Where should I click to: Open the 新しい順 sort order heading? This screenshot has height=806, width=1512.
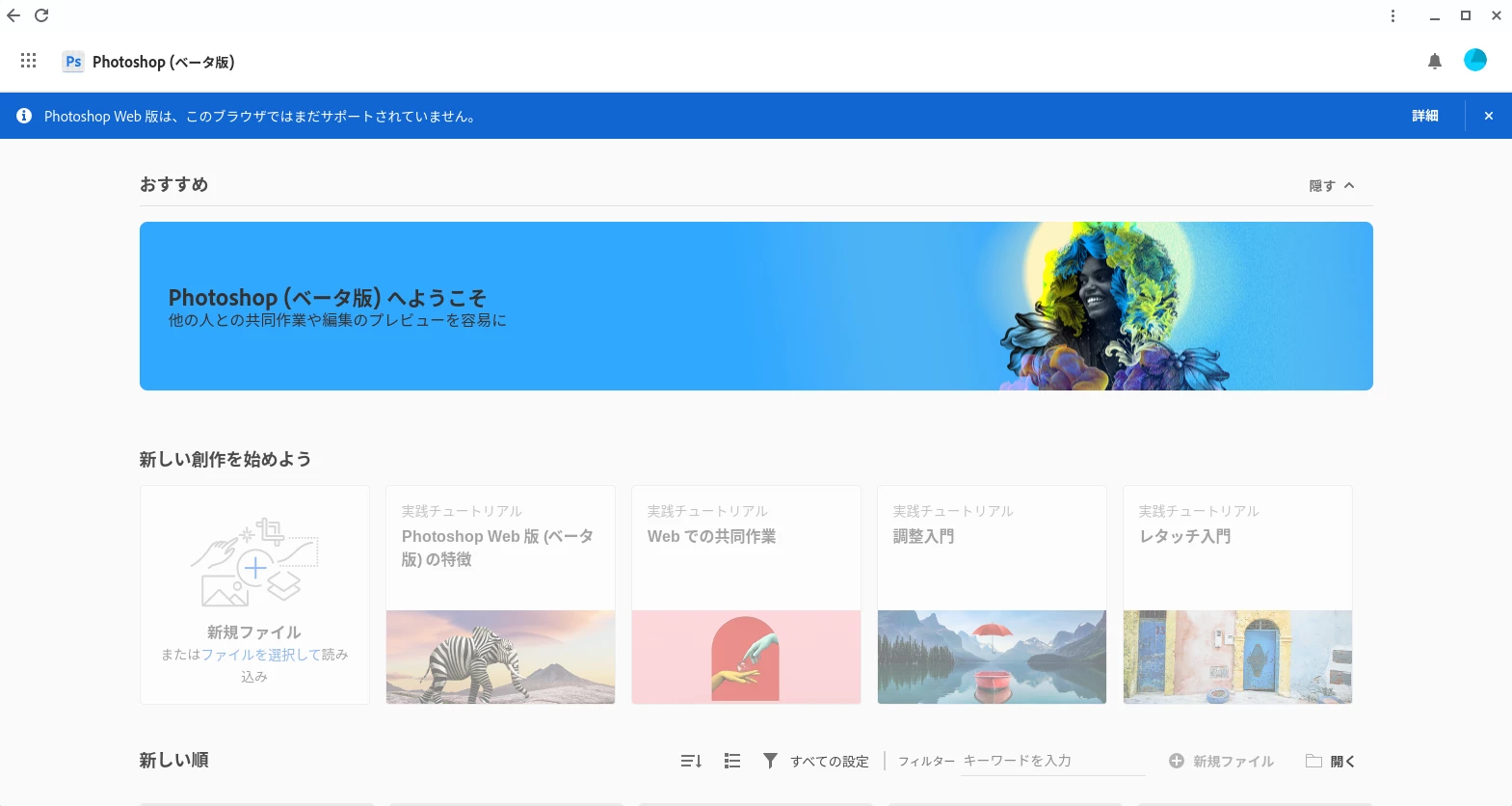click(174, 760)
